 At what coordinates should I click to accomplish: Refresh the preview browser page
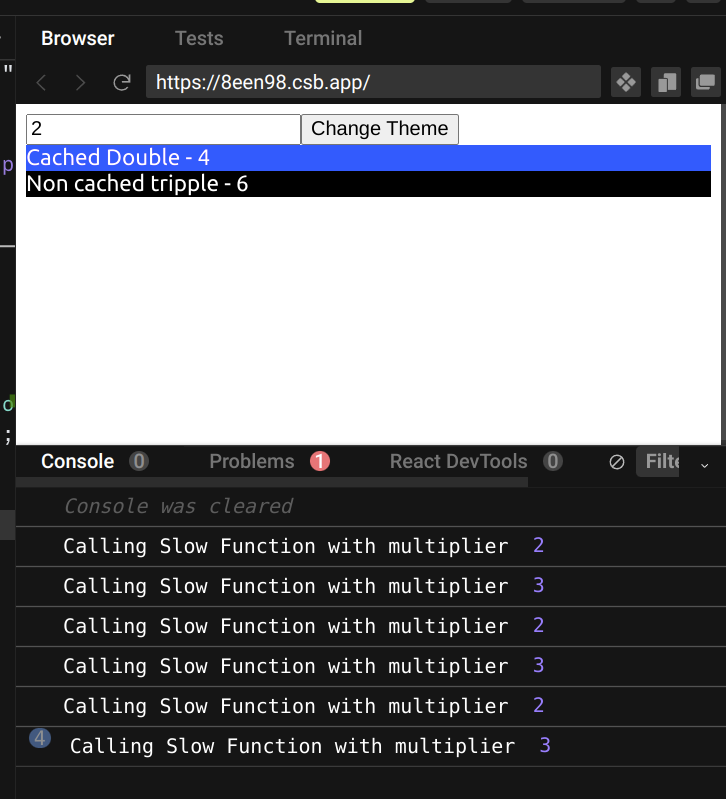click(x=122, y=82)
